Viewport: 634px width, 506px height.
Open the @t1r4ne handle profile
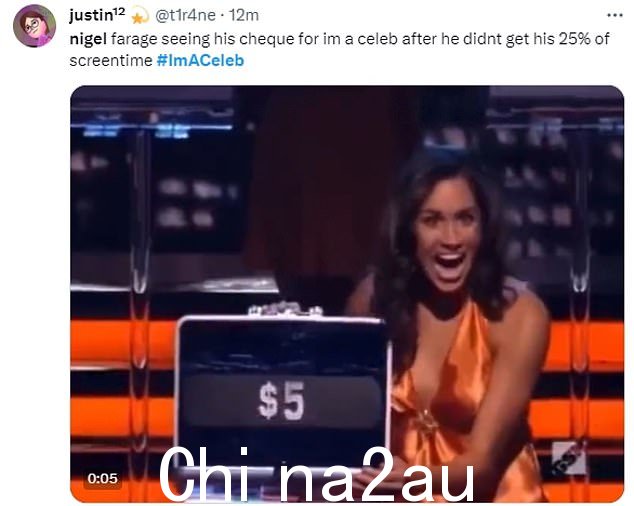[186, 15]
